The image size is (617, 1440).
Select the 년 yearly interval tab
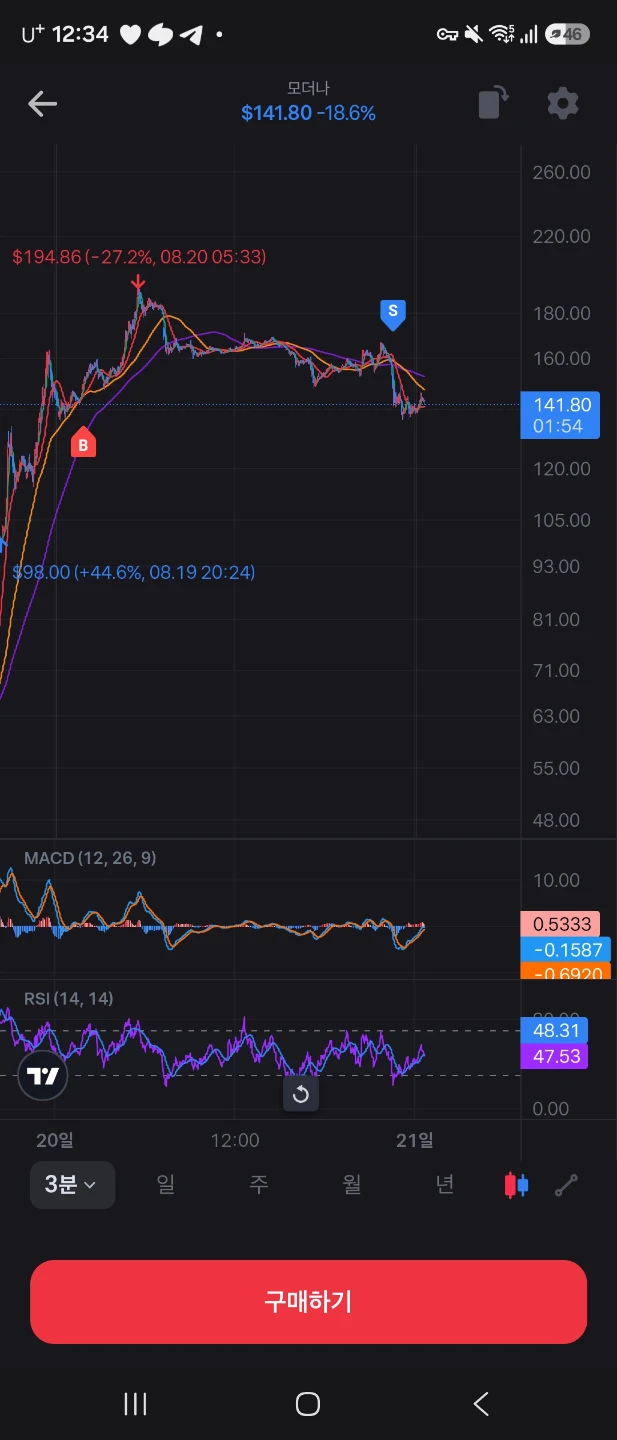(445, 1185)
